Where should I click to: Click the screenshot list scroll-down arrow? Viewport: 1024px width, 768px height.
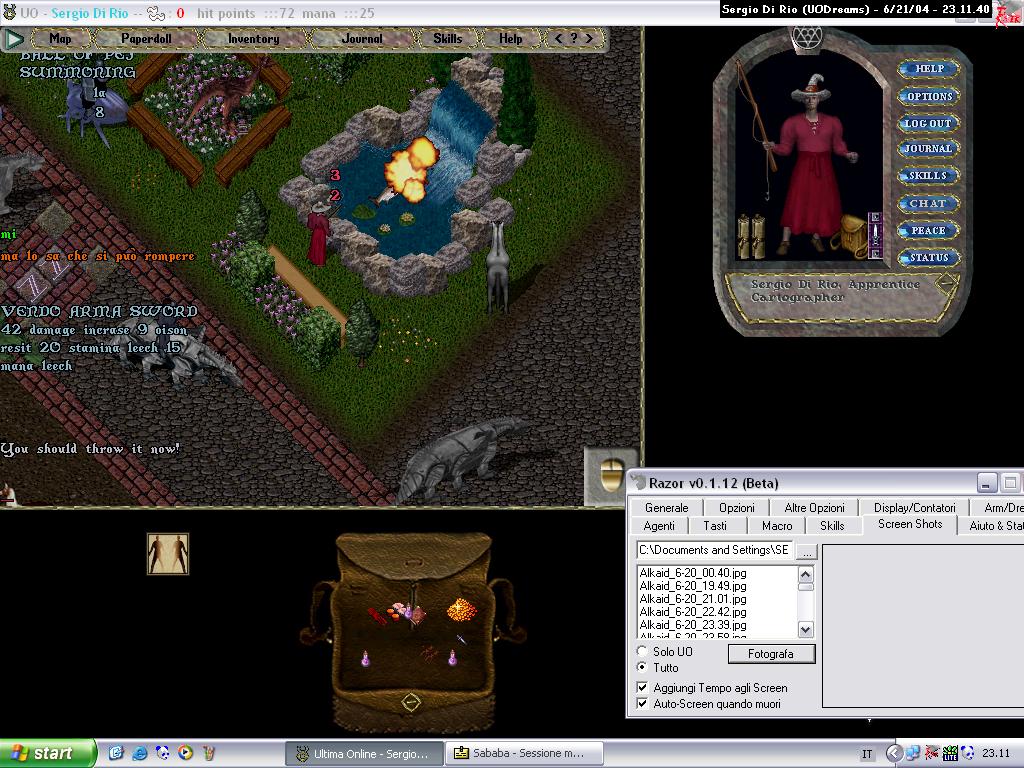(805, 630)
